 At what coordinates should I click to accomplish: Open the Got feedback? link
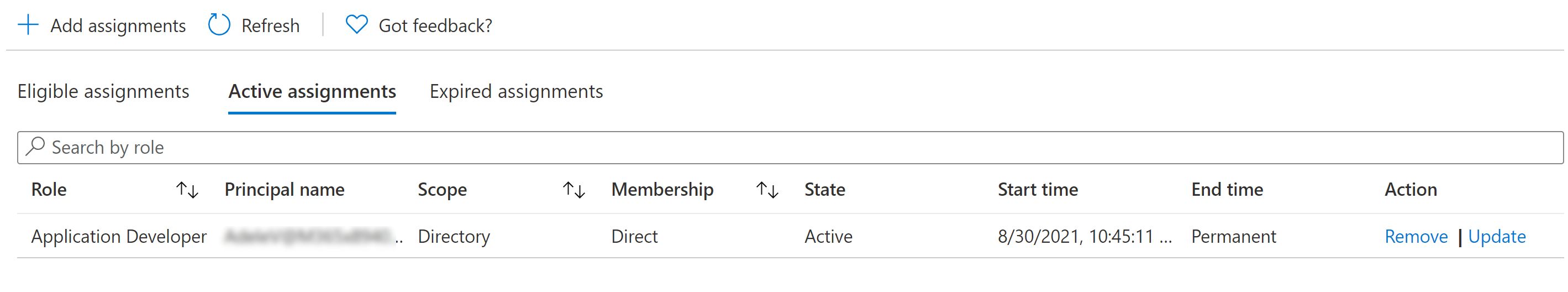(x=435, y=25)
